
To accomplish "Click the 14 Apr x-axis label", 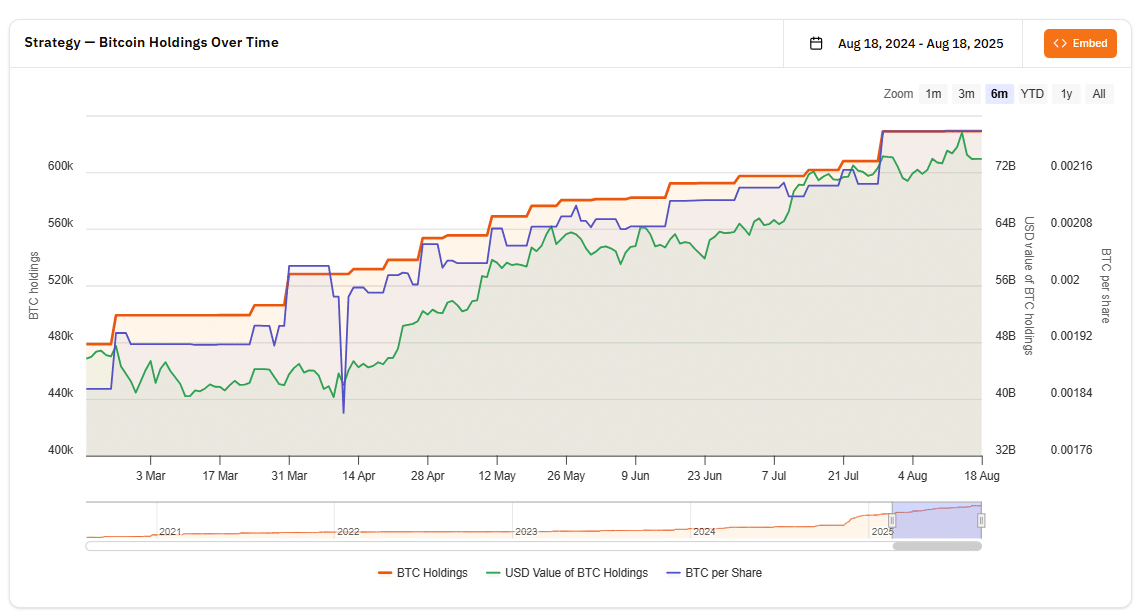I will click(358, 476).
